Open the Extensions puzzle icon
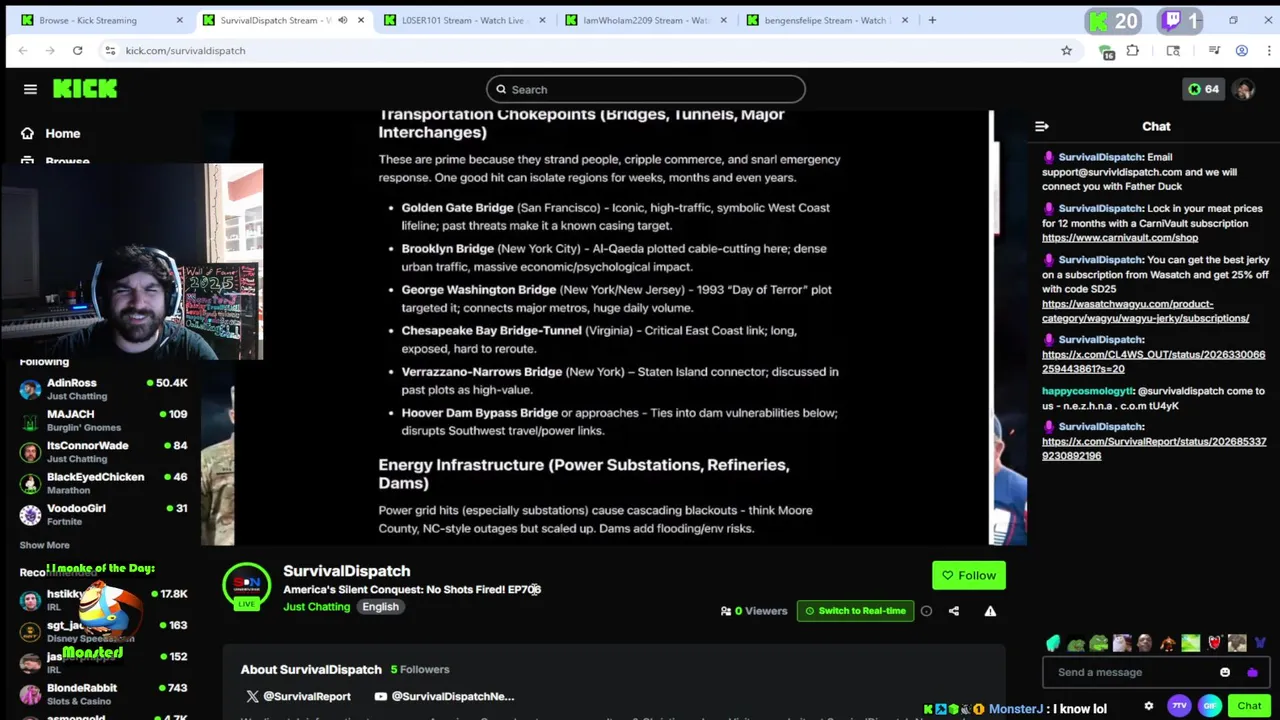 tap(1133, 50)
